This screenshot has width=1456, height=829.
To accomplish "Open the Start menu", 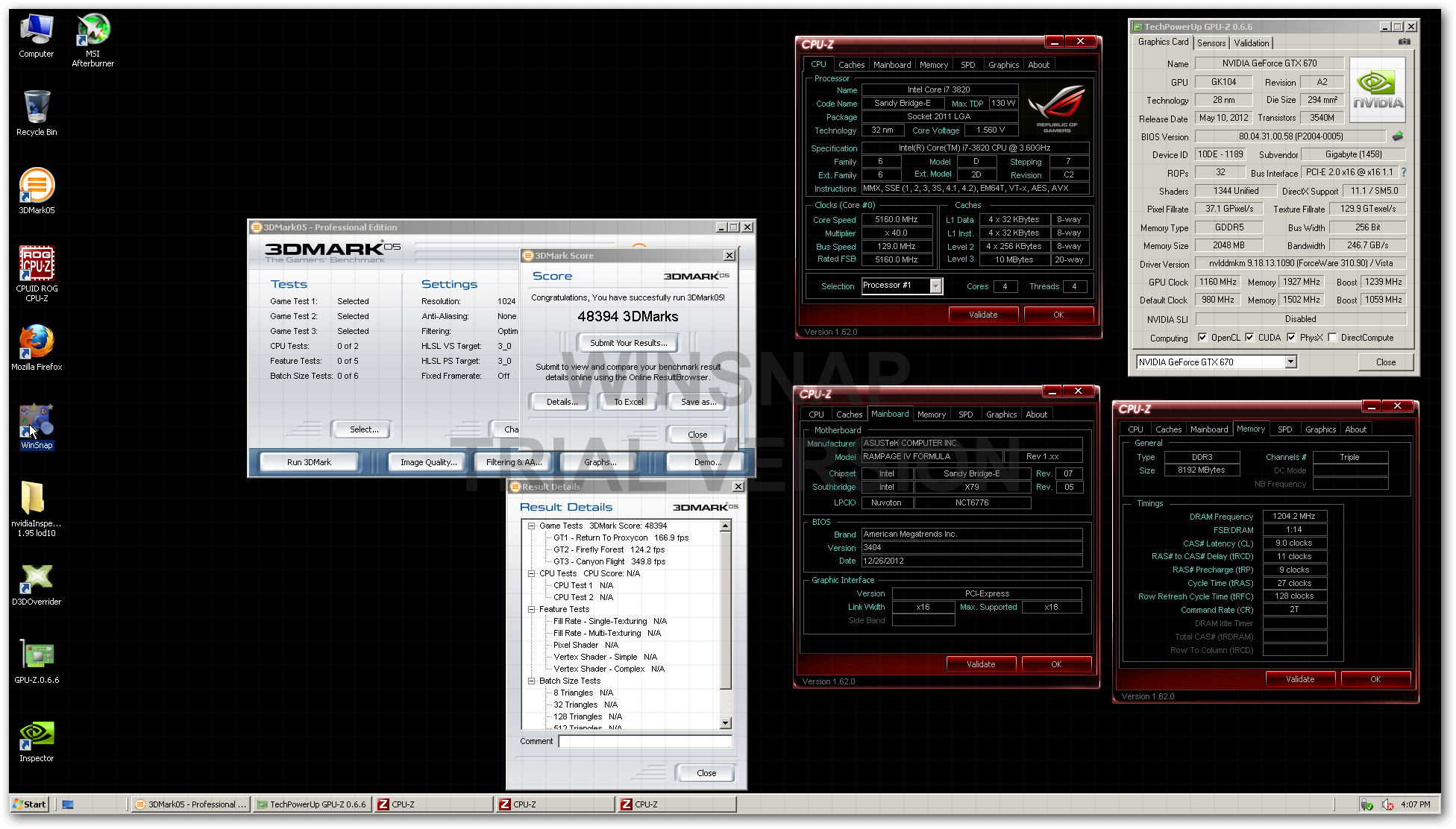I will 30,804.
